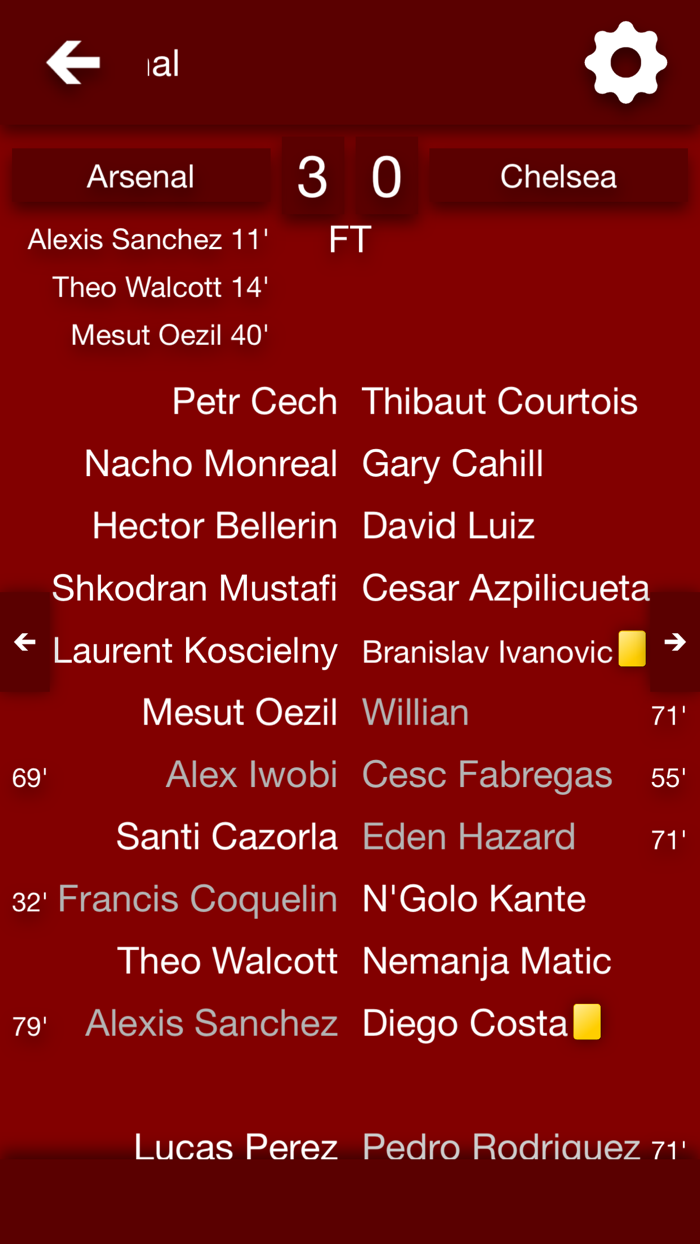Screen dimensions: 700x1244
Task: Select the Arsenal team name
Action: coord(140,176)
